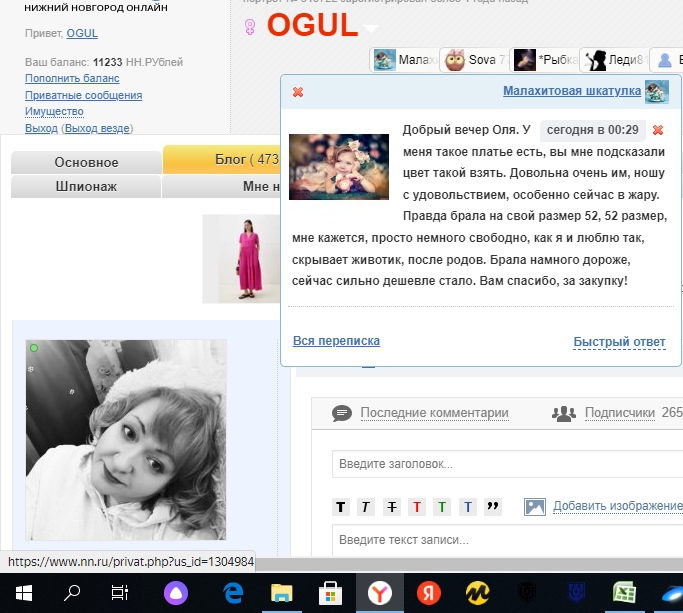Open black-and-white profile photo
This screenshot has width=683, height=613.
click(x=126, y=440)
